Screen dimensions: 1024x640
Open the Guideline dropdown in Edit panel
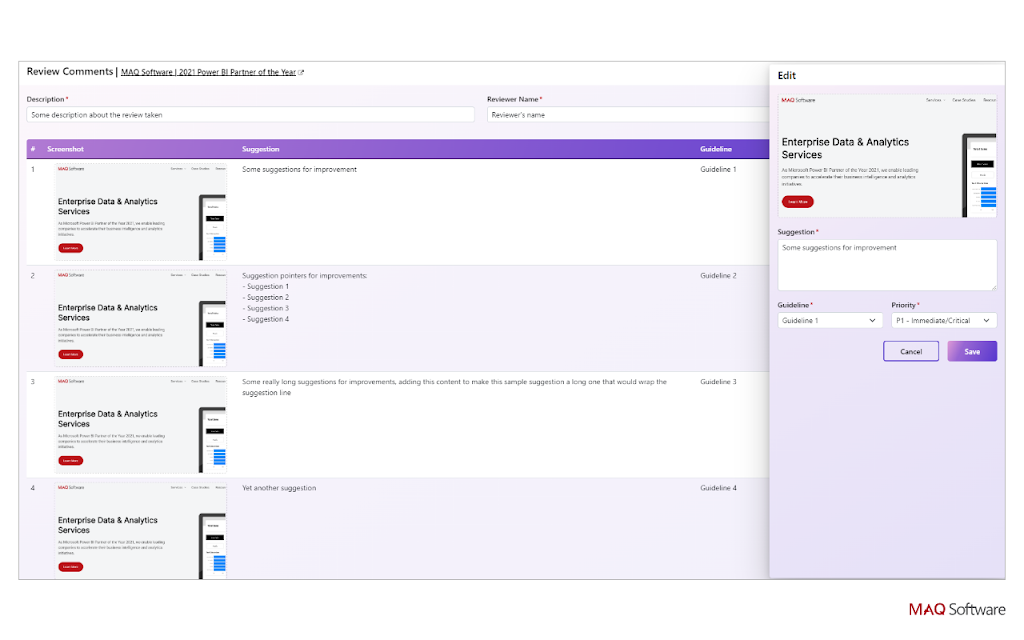click(x=829, y=321)
